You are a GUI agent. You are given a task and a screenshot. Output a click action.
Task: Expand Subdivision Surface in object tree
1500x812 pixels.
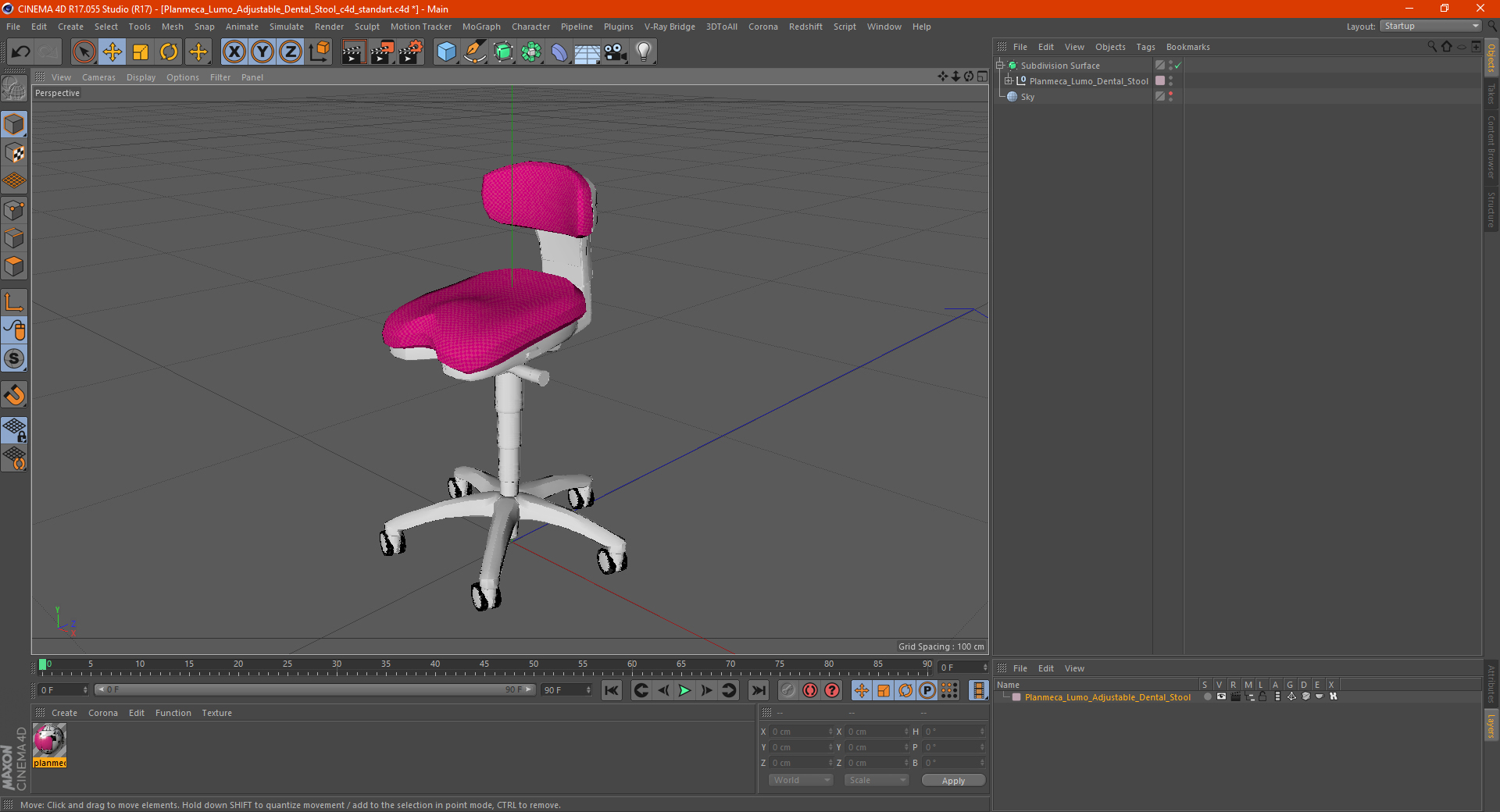click(x=1000, y=66)
